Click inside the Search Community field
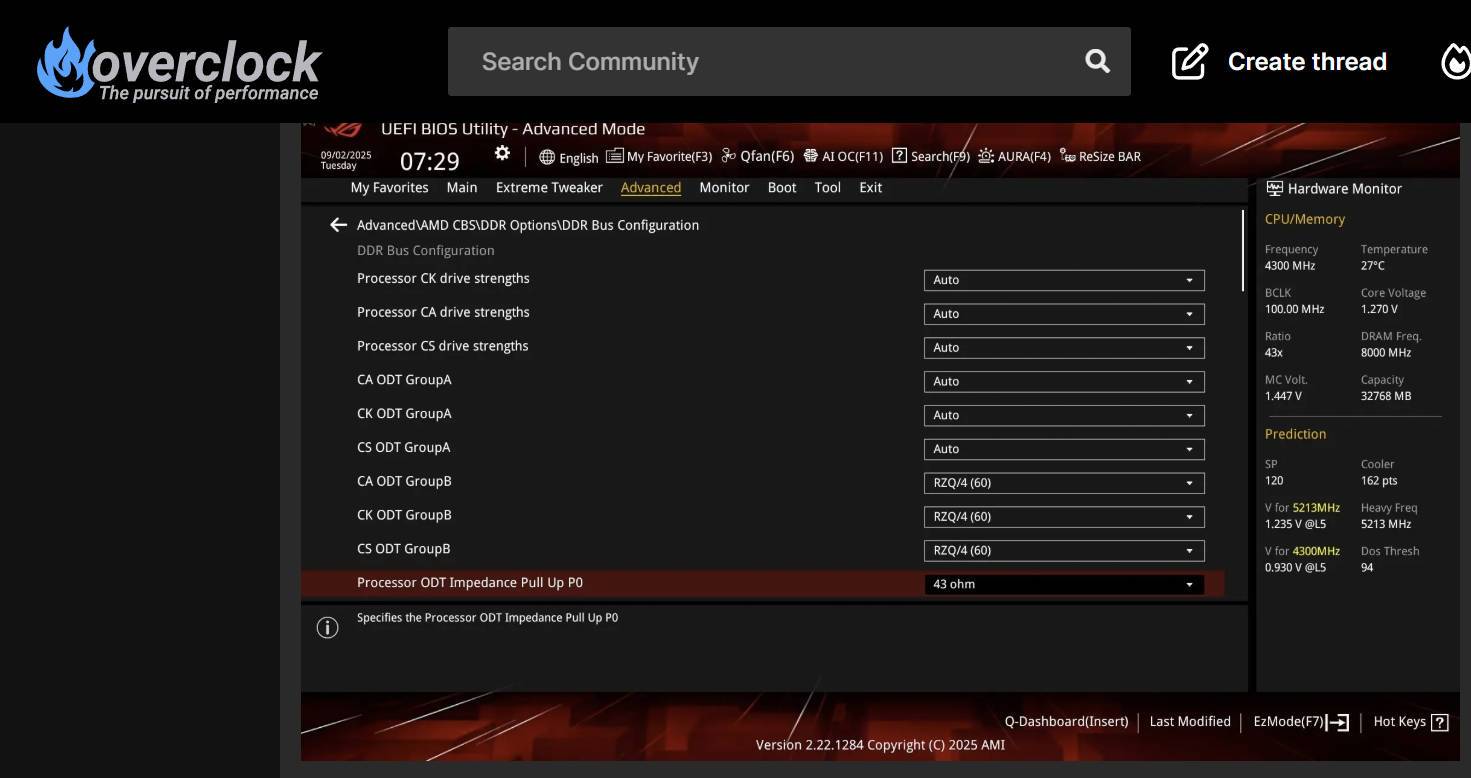The height and width of the screenshot is (778, 1471). tap(700, 61)
